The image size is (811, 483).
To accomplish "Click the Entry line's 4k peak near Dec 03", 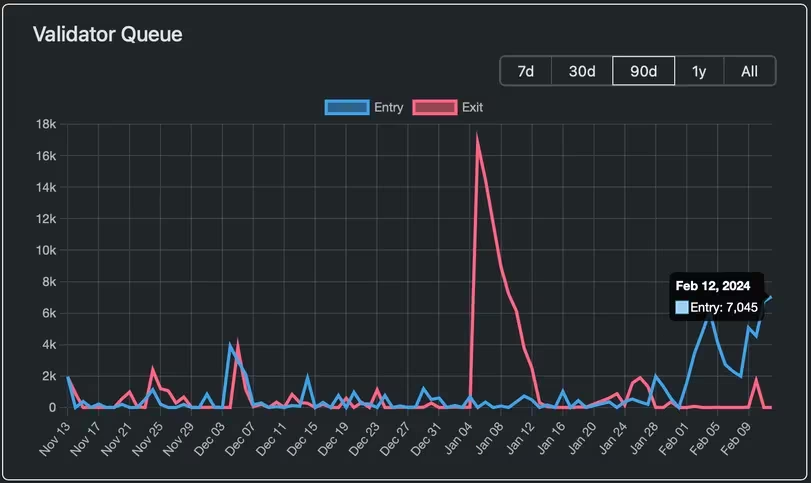I will click(x=231, y=346).
